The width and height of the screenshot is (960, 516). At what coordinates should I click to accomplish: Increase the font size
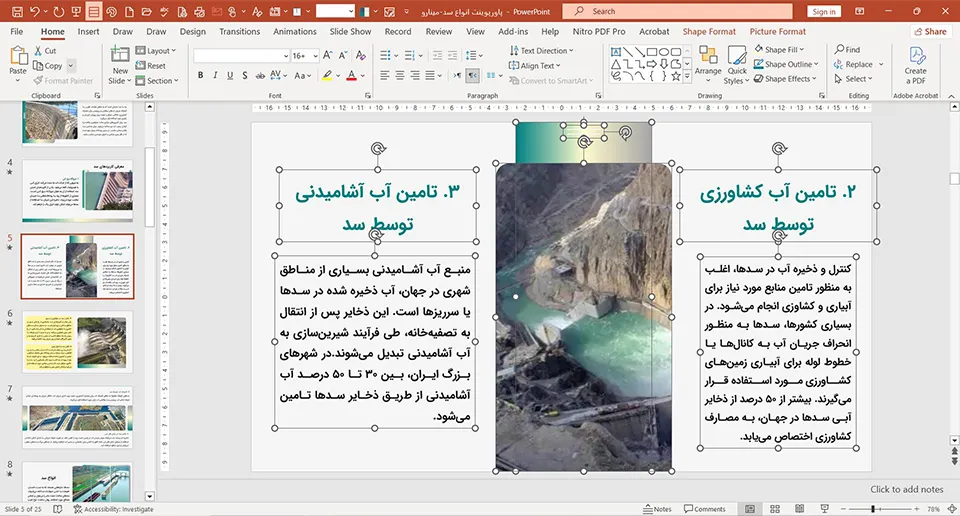click(328, 56)
